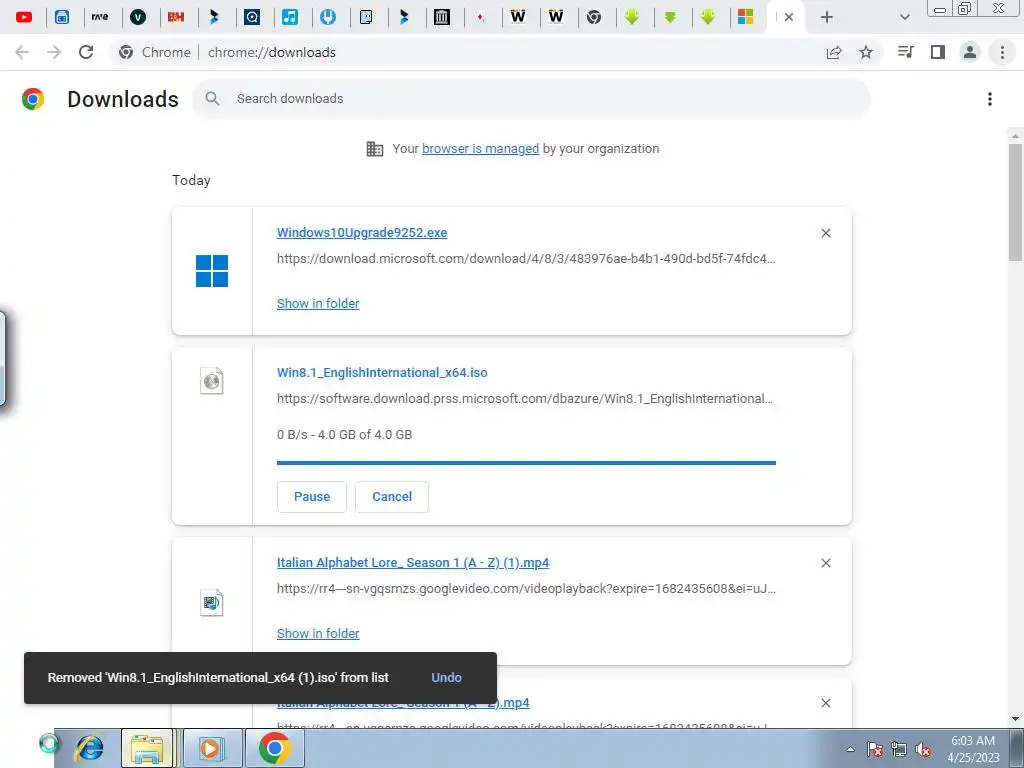Open Windows Explorer from taskbar
Image resolution: width=1024 pixels, height=768 pixels.
coord(147,748)
